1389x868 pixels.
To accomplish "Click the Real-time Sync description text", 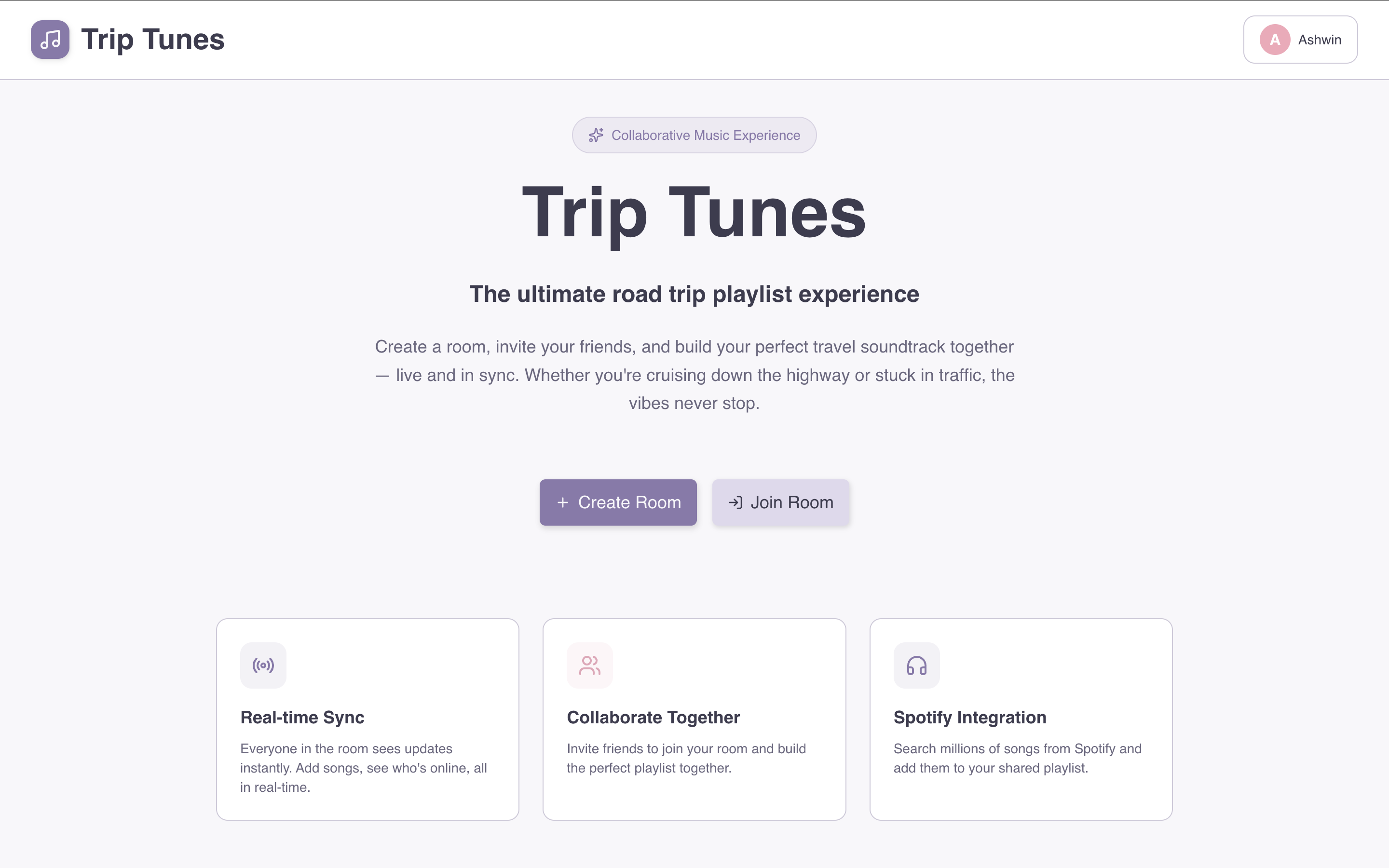I will (363, 768).
